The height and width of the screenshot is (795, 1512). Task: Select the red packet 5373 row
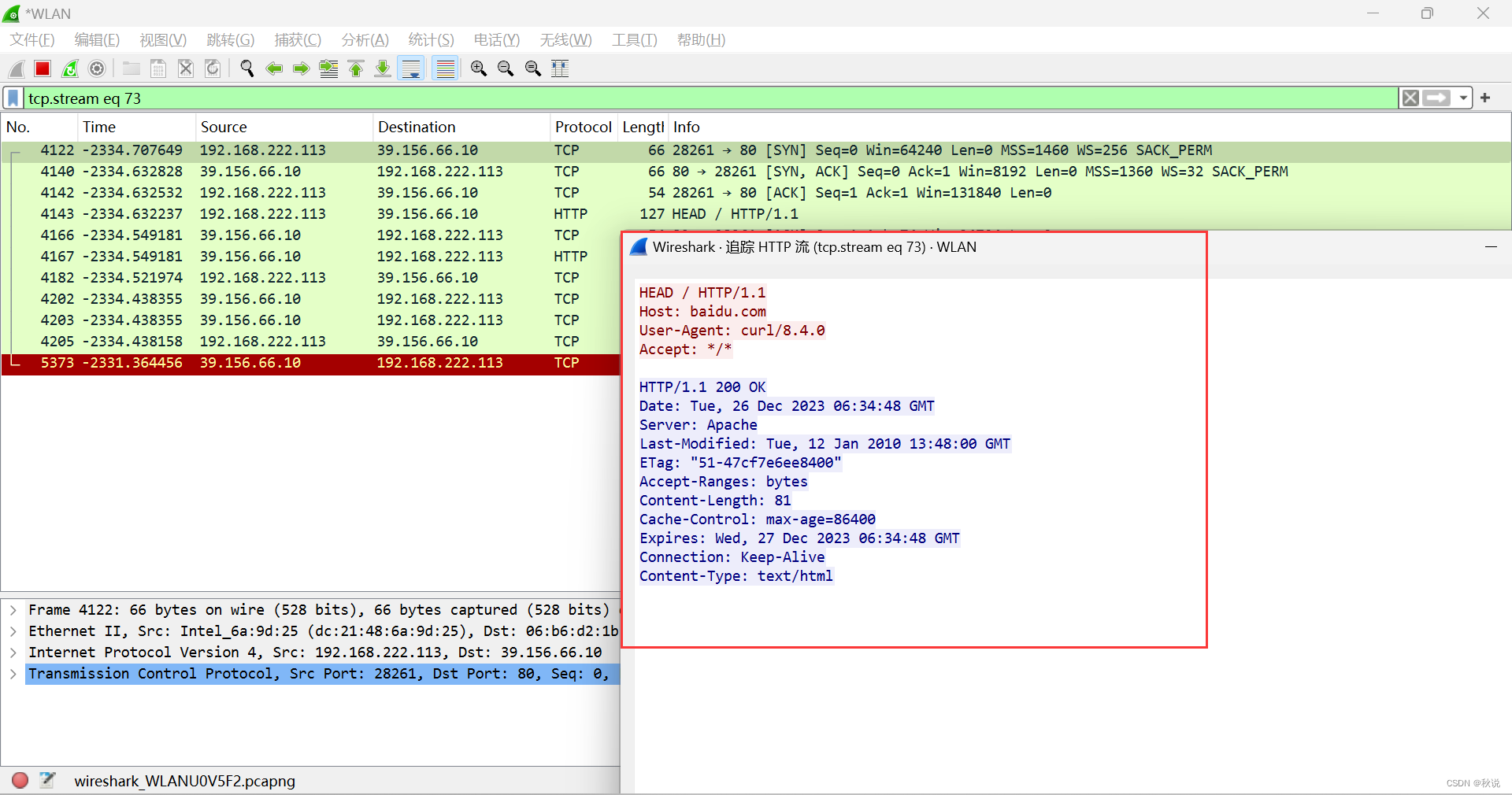(x=311, y=363)
